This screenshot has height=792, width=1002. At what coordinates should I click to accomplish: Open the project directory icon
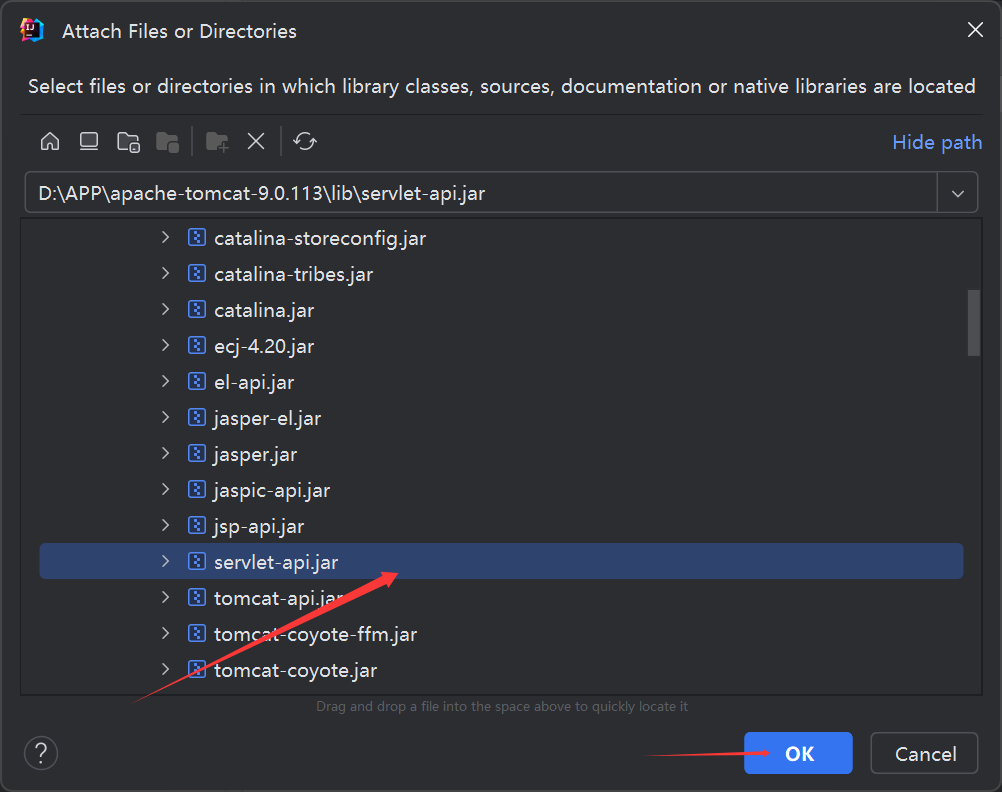point(128,142)
